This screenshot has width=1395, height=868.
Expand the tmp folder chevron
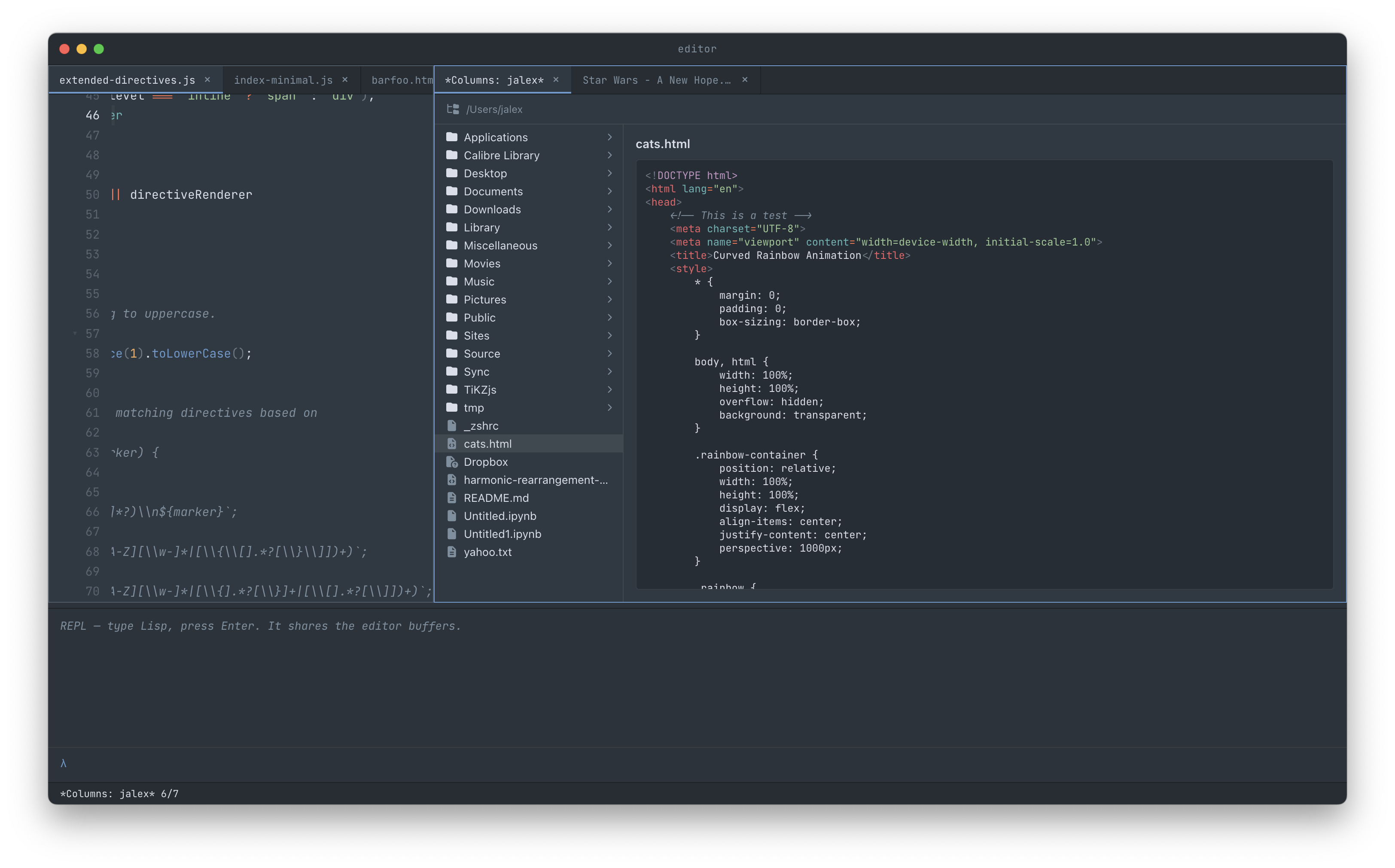point(609,407)
